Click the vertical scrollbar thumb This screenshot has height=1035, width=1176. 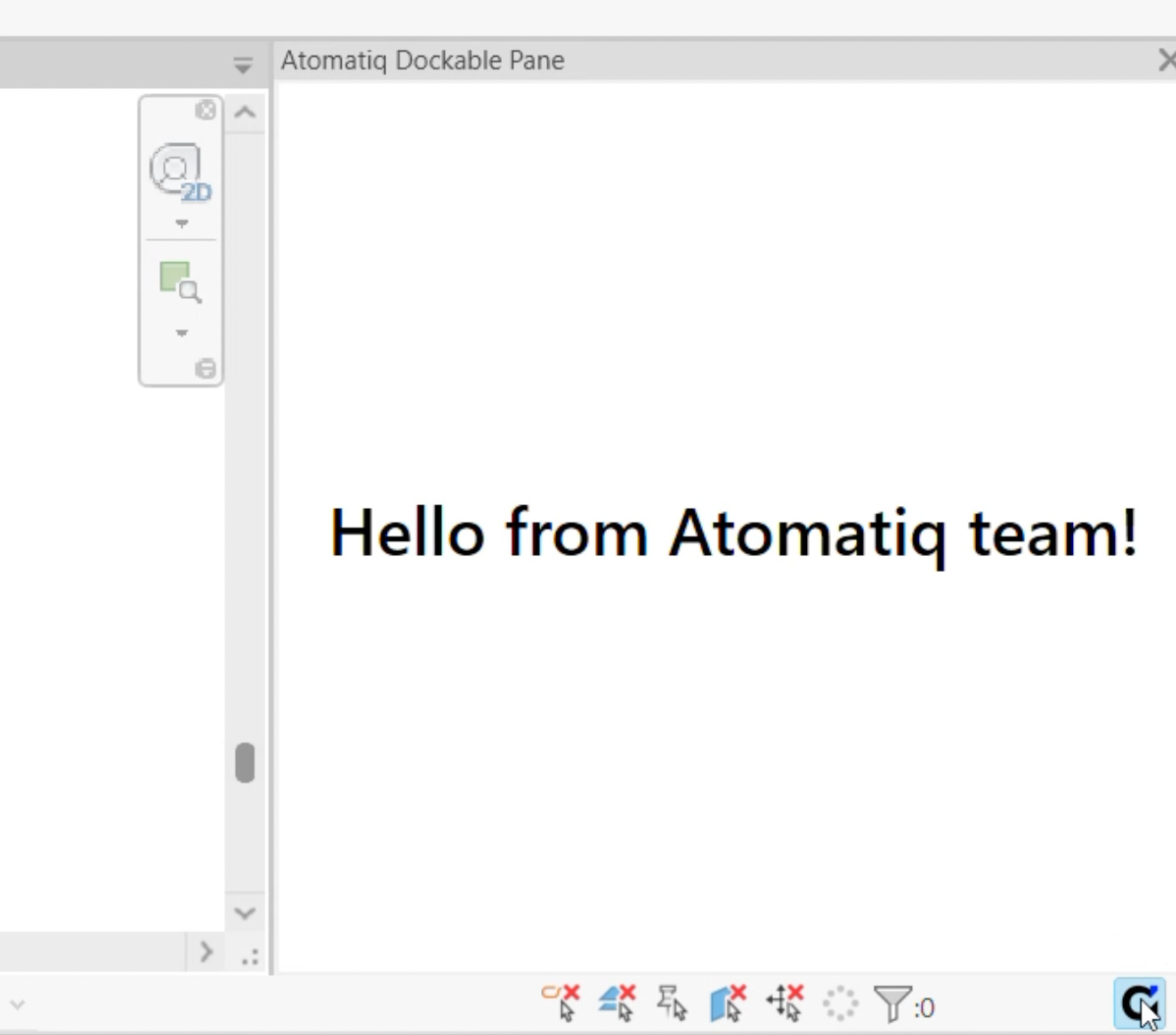[x=245, y=763]
